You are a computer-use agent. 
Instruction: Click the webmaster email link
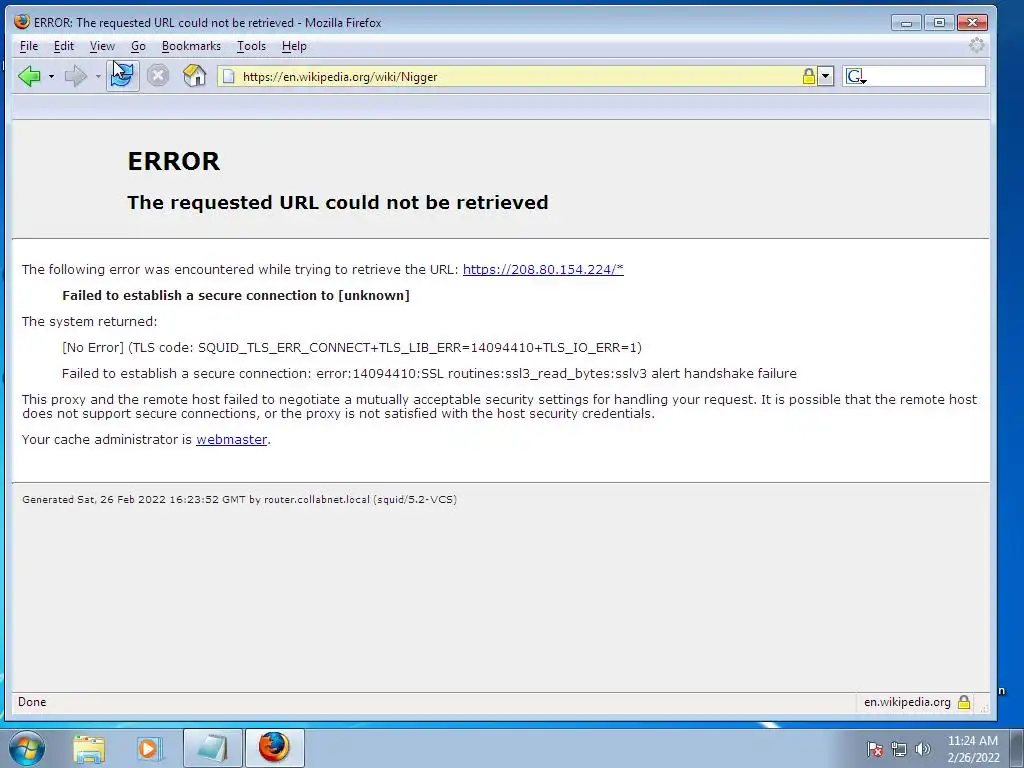[x=231, y=439]
